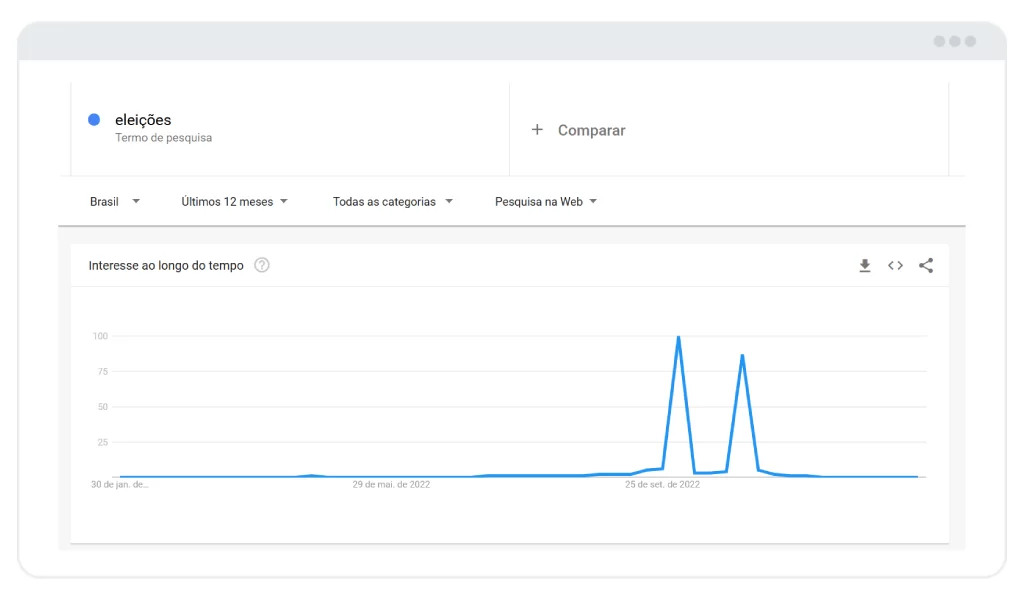Open help icon next to Interesse ao longo do tempo
The height and width of the screenshot is (600, 1024).
[x=262, y=265]
